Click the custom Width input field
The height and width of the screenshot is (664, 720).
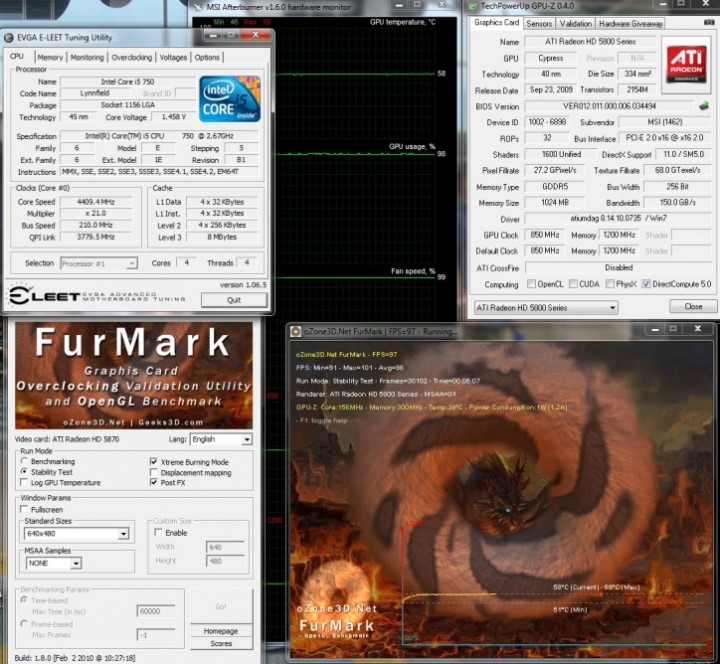(225, 547)
